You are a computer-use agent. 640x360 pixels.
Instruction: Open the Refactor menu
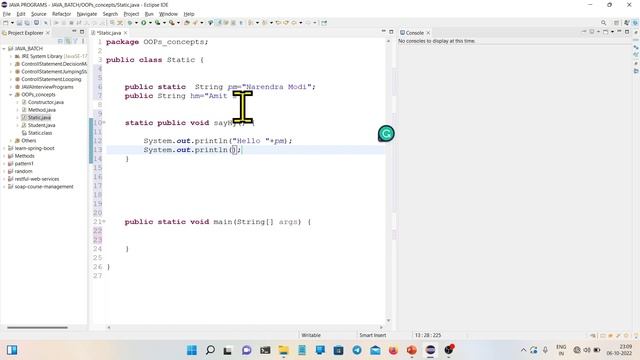pyautogui.click(x=61, y=14)
